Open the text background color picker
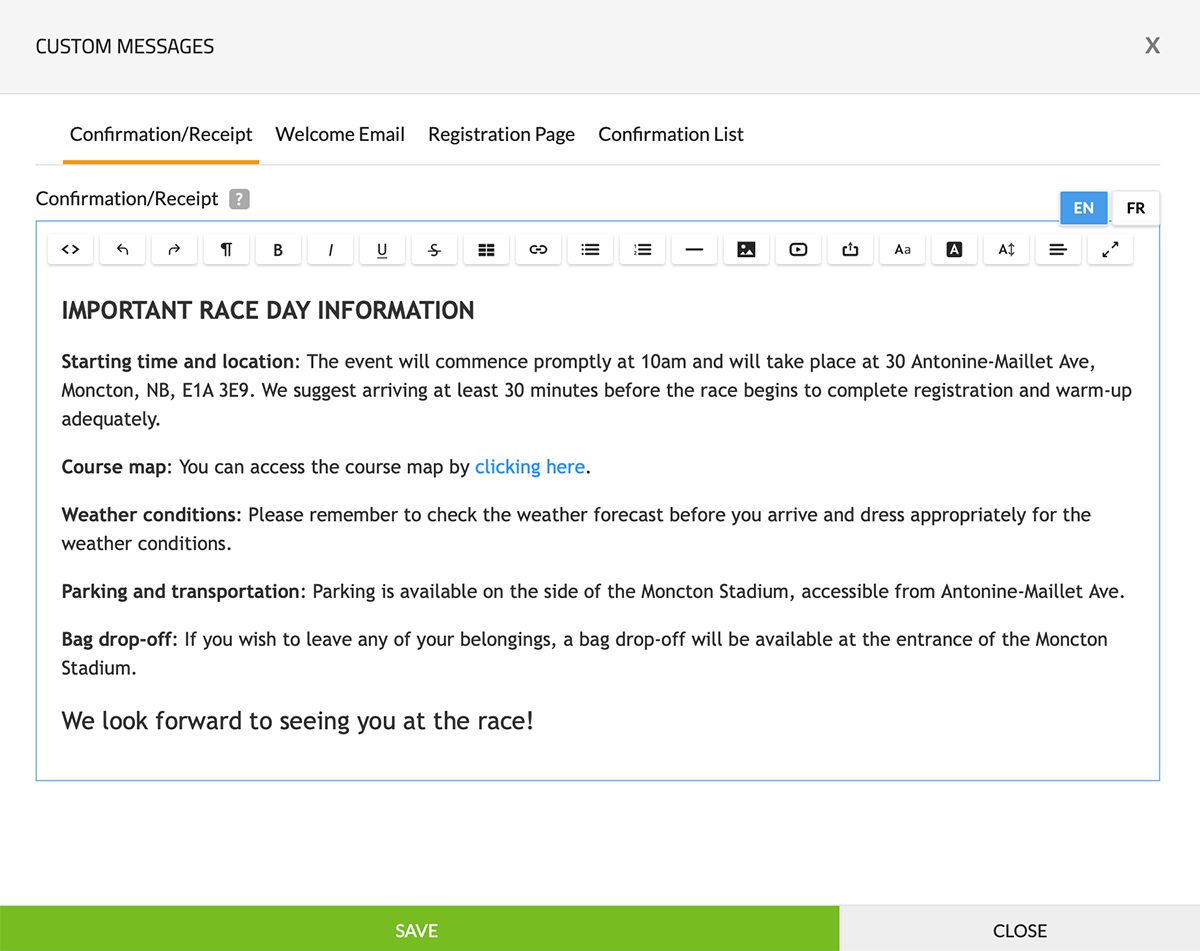The width and height of the screenshot is (1200, 951). [954, 250]
